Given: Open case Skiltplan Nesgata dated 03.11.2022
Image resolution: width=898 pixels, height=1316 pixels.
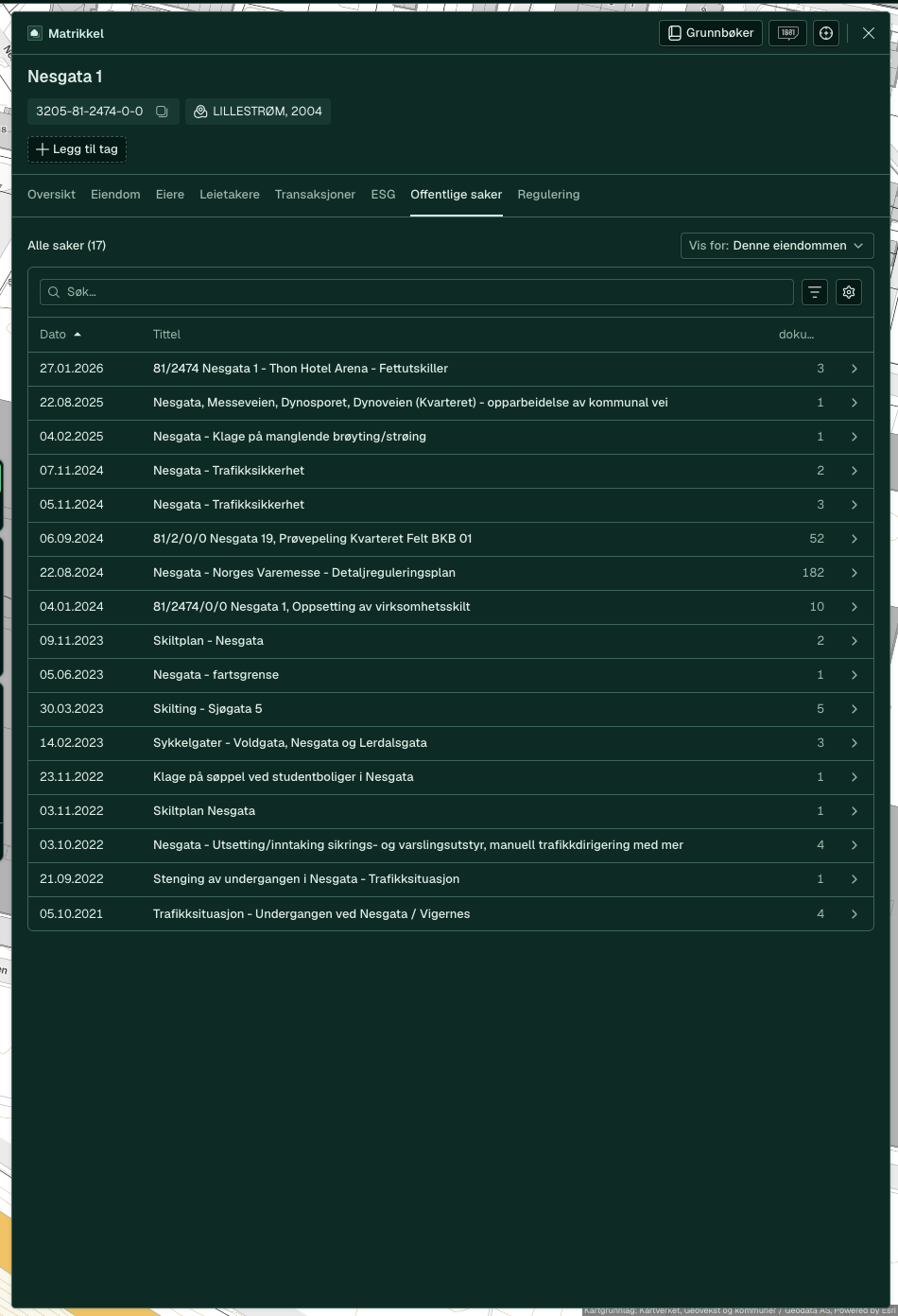Looking at the screenshot, I should pyautogui.click(x=451, y=811).
